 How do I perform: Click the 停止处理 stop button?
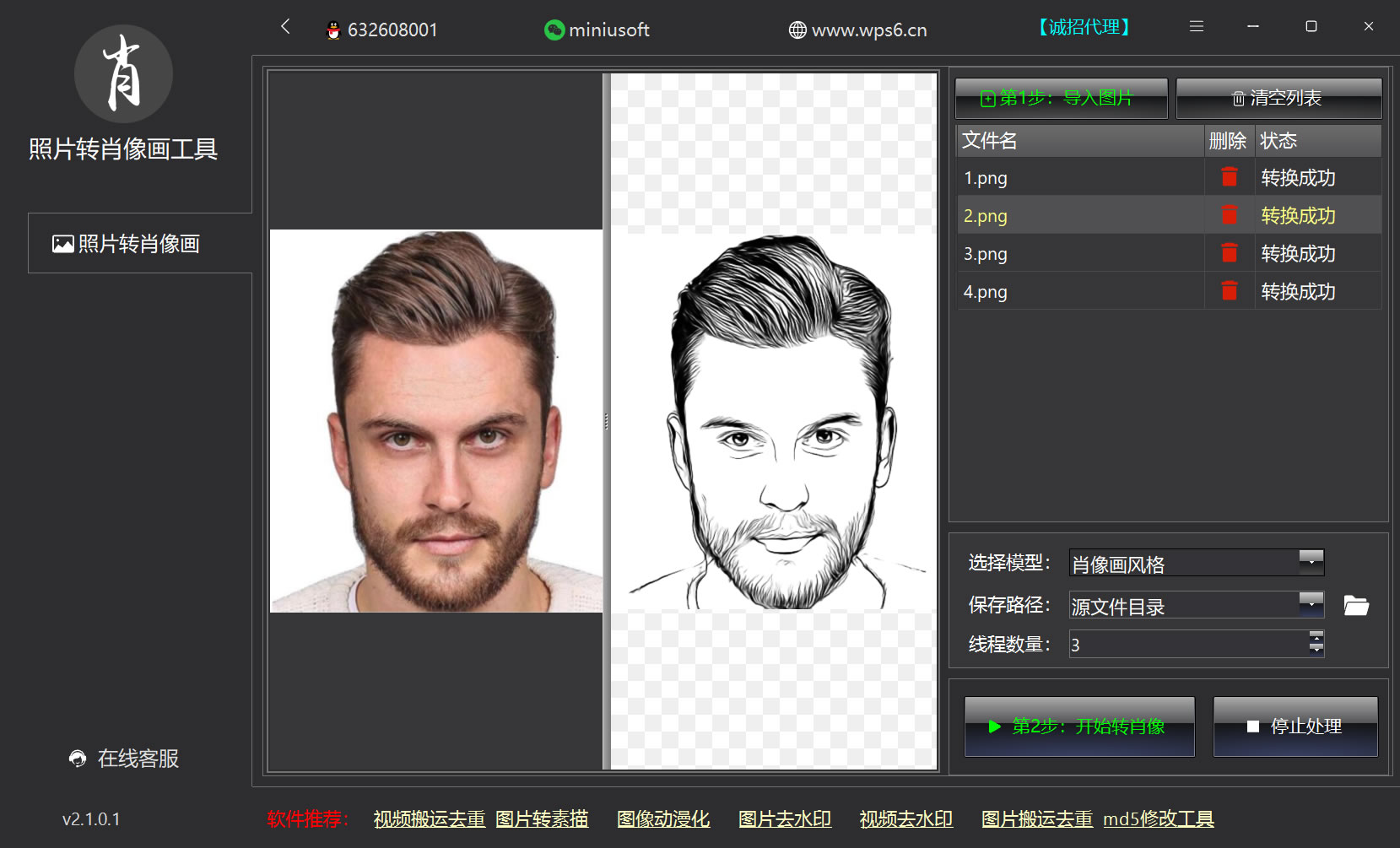(1295, 726)
